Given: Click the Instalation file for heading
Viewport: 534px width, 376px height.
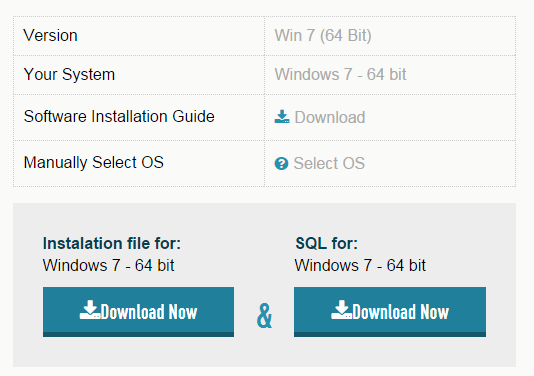Looking at the screenshot, I should pyautogui.click(x=112, y=244).
